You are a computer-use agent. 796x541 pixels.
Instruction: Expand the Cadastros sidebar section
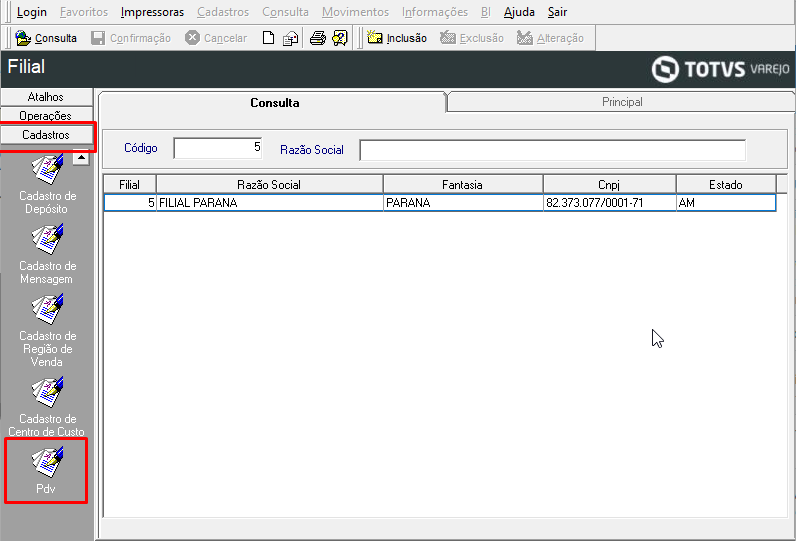47,135
